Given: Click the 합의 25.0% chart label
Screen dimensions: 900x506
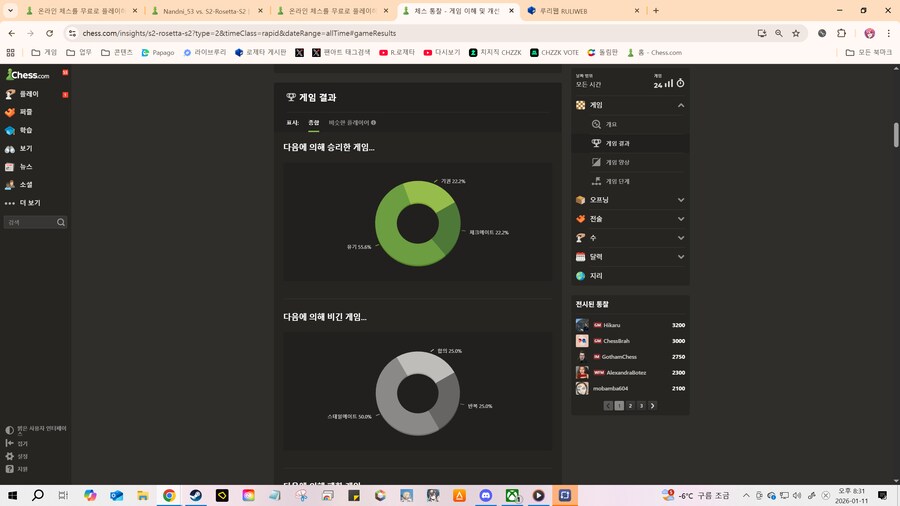Looking at the screenshot, I should pos(449,351).
